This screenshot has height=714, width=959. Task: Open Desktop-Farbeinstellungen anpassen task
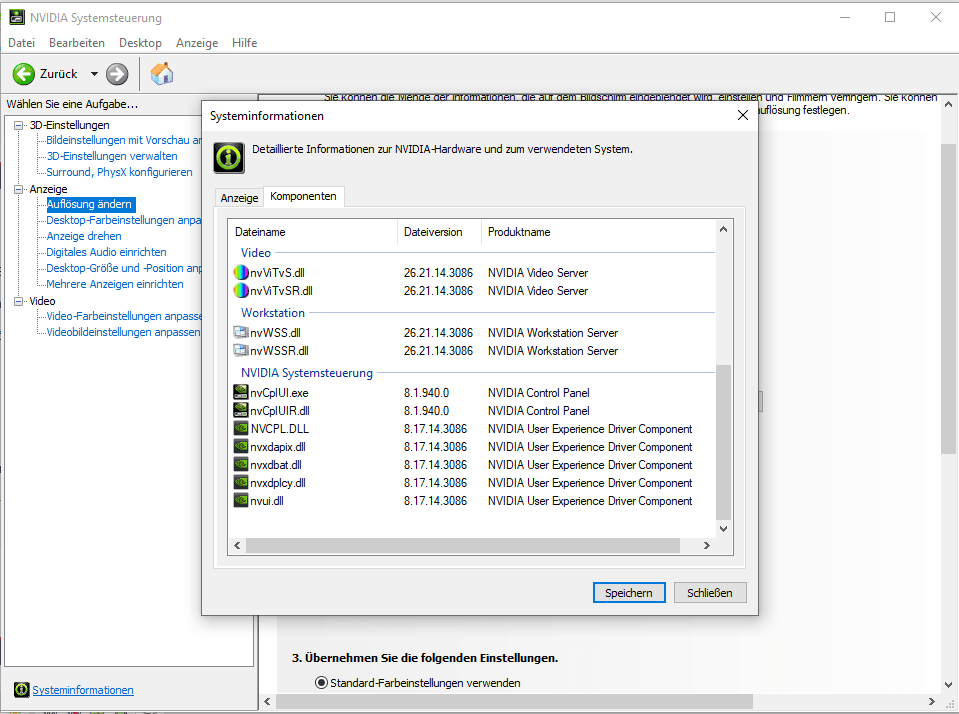(x=124, y=220)
